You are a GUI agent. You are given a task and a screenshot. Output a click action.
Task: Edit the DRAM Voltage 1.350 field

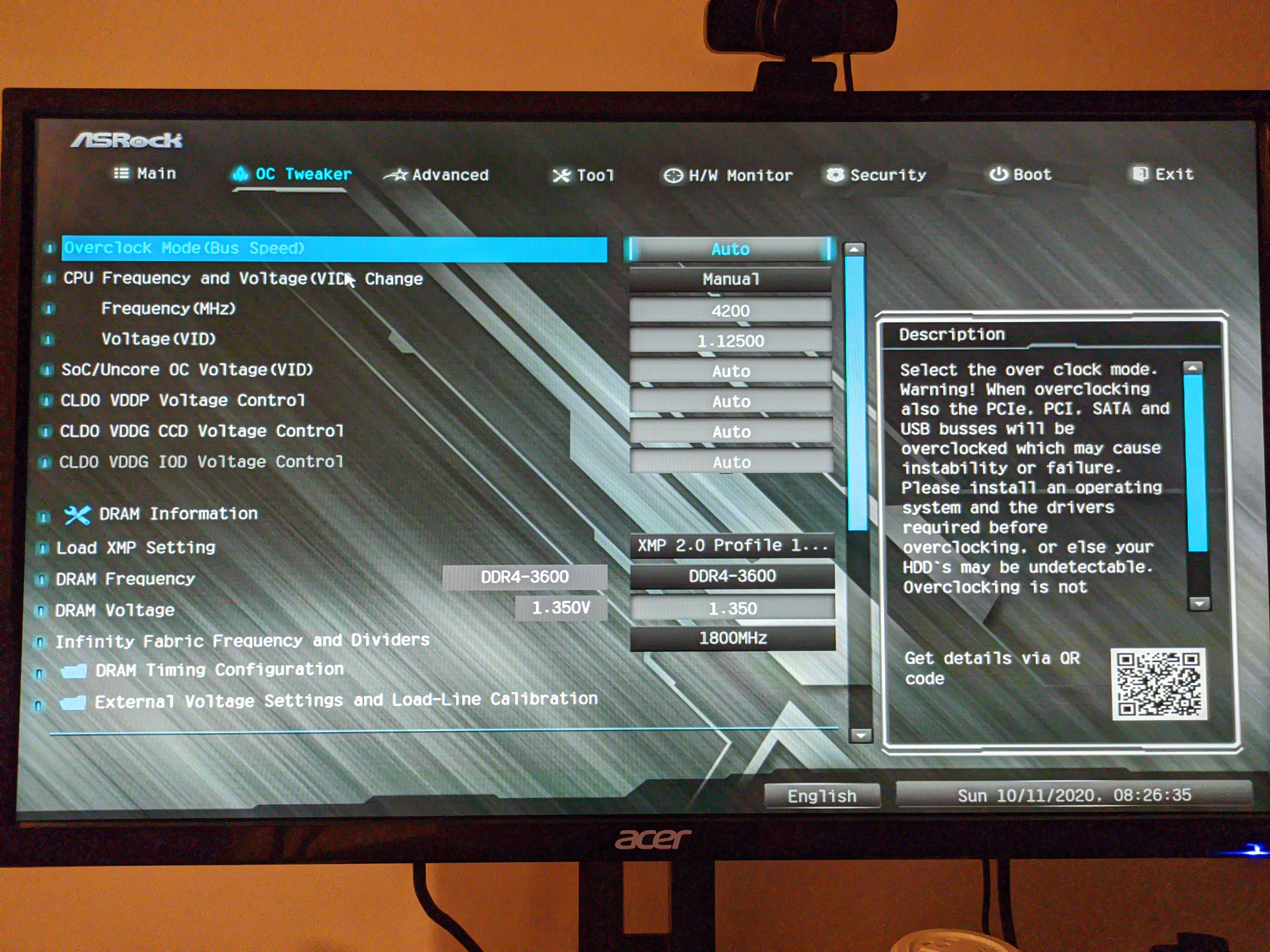(733, 608)
